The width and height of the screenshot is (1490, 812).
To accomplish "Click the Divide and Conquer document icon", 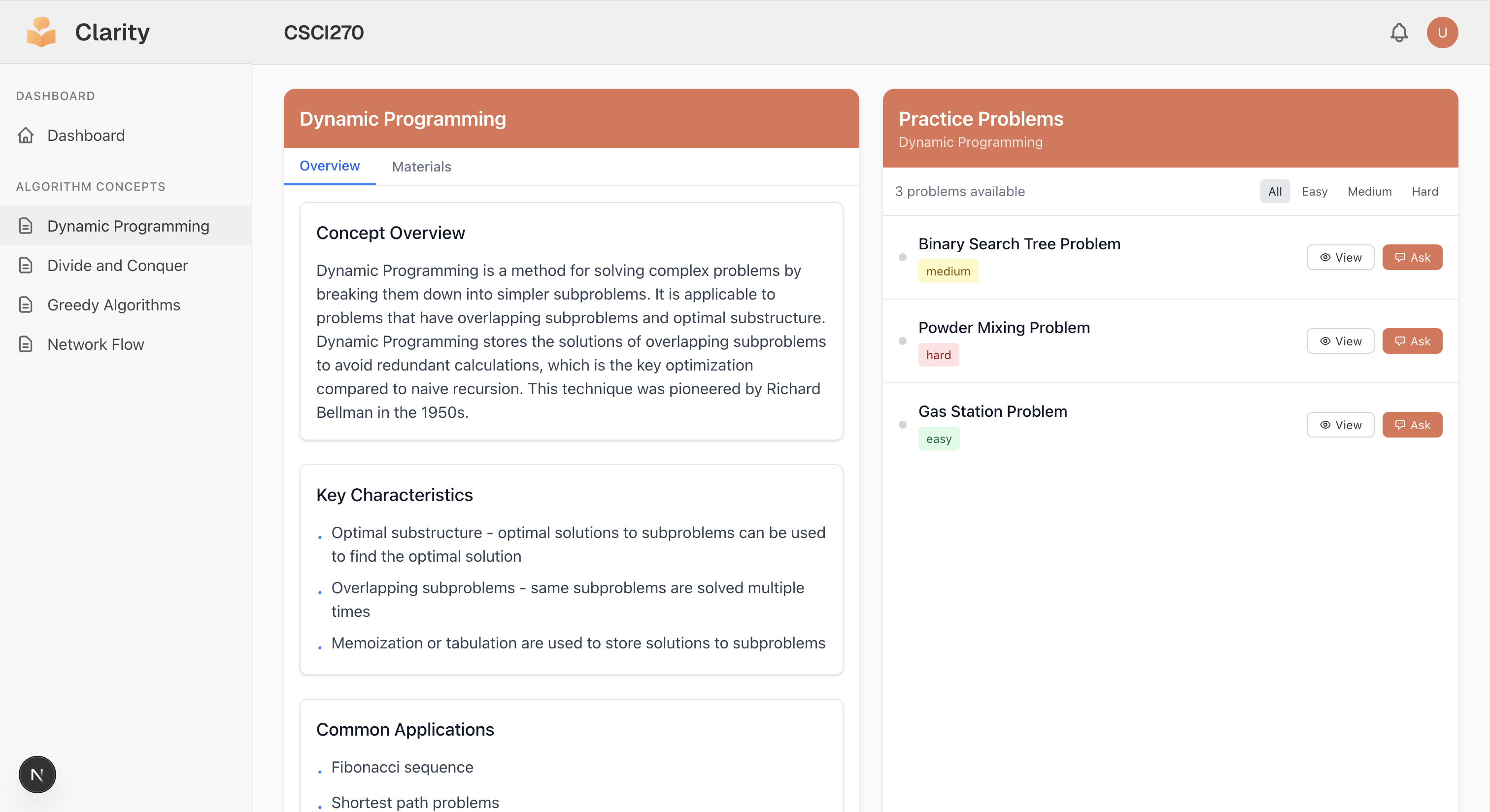I will pyautogui.click(x=26, y=266).
